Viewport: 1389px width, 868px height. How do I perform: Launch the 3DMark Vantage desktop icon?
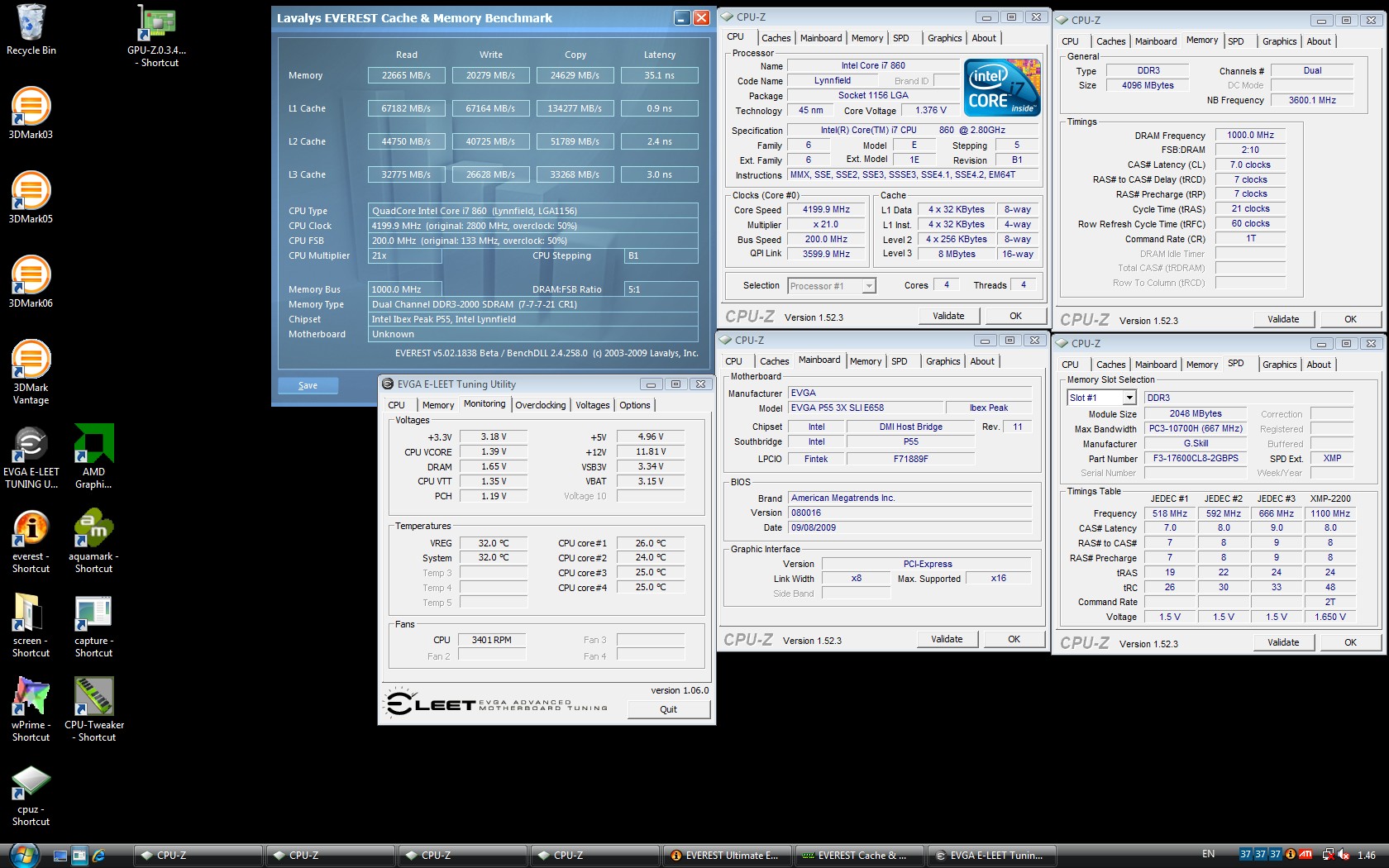point(31,372)
